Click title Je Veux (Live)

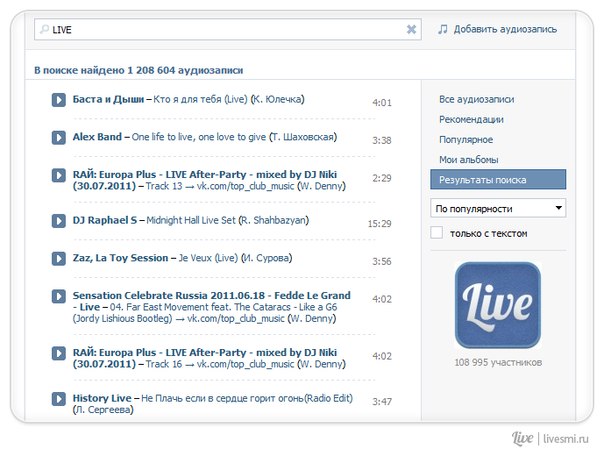208,258
